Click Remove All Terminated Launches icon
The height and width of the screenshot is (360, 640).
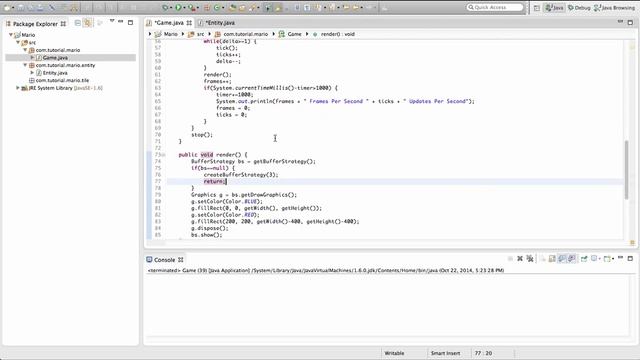point(530,259)
